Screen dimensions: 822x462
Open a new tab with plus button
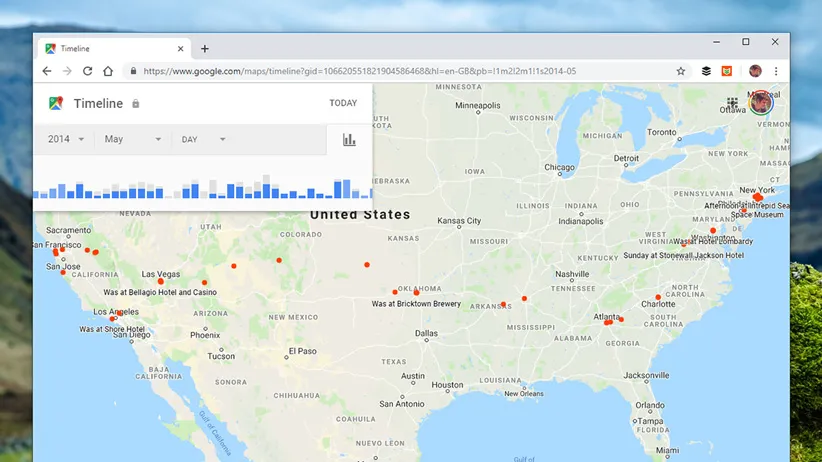pos(205,48)
